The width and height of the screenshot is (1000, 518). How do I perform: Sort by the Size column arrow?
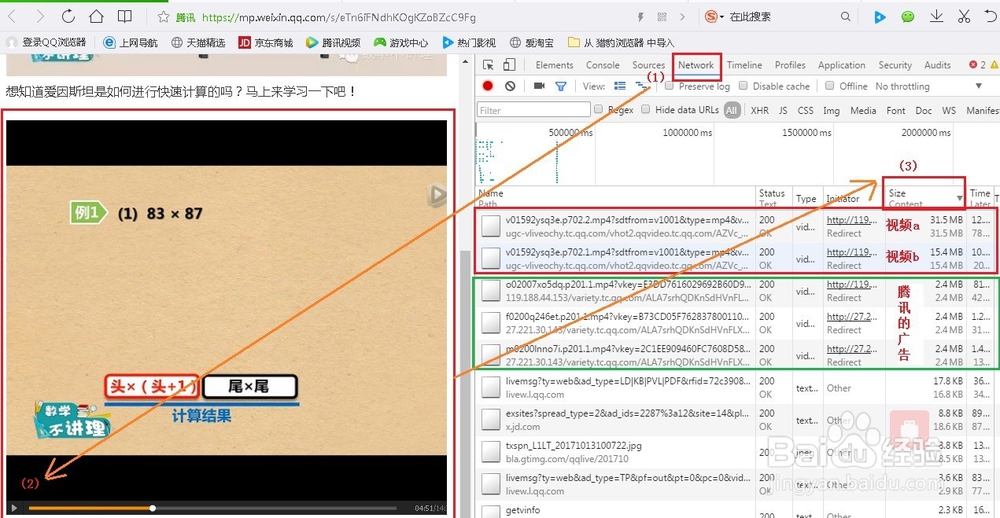coord(959,198)
